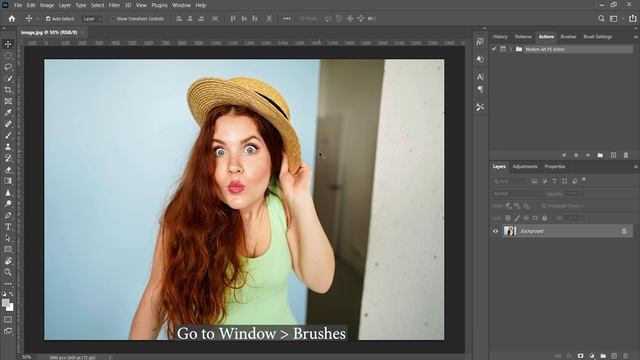The width and height of the screenshot is (640, 360).
Task: Reset default foreground and background colors
Action: pos(4,294)
